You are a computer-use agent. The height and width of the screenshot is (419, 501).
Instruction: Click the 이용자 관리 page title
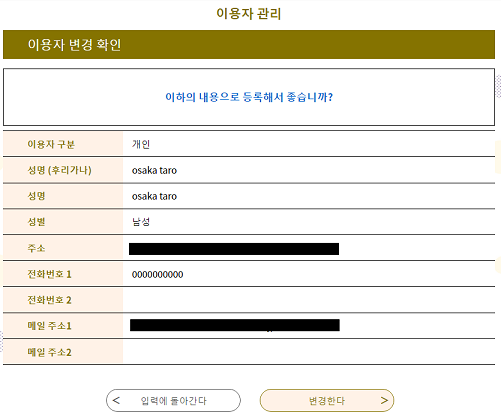coord(249,14)
